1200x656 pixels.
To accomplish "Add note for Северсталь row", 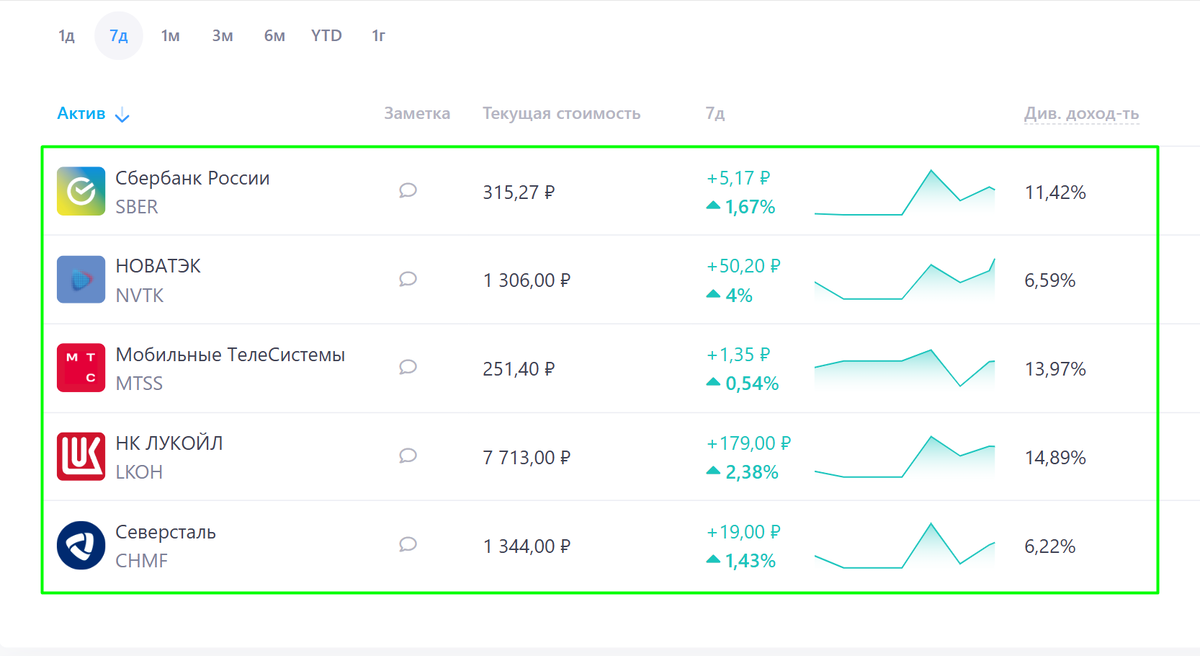I will pos(408,545).
